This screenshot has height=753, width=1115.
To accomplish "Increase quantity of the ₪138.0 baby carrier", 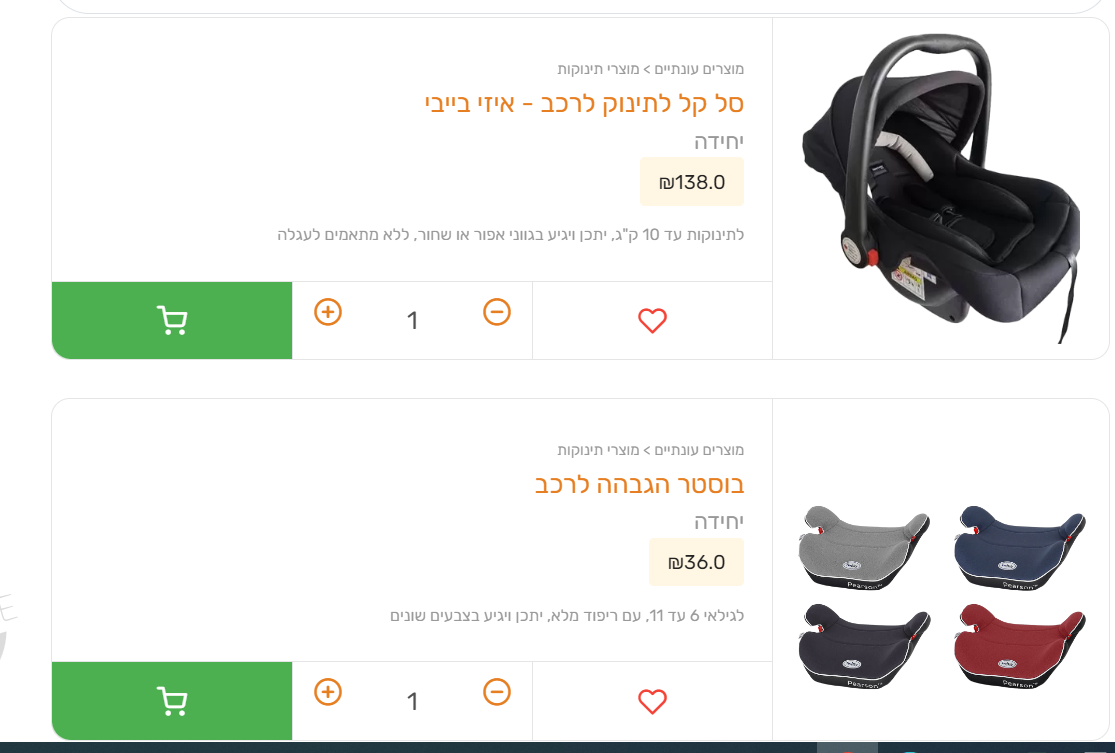I will pyautogui.click(x=328, y=312).
